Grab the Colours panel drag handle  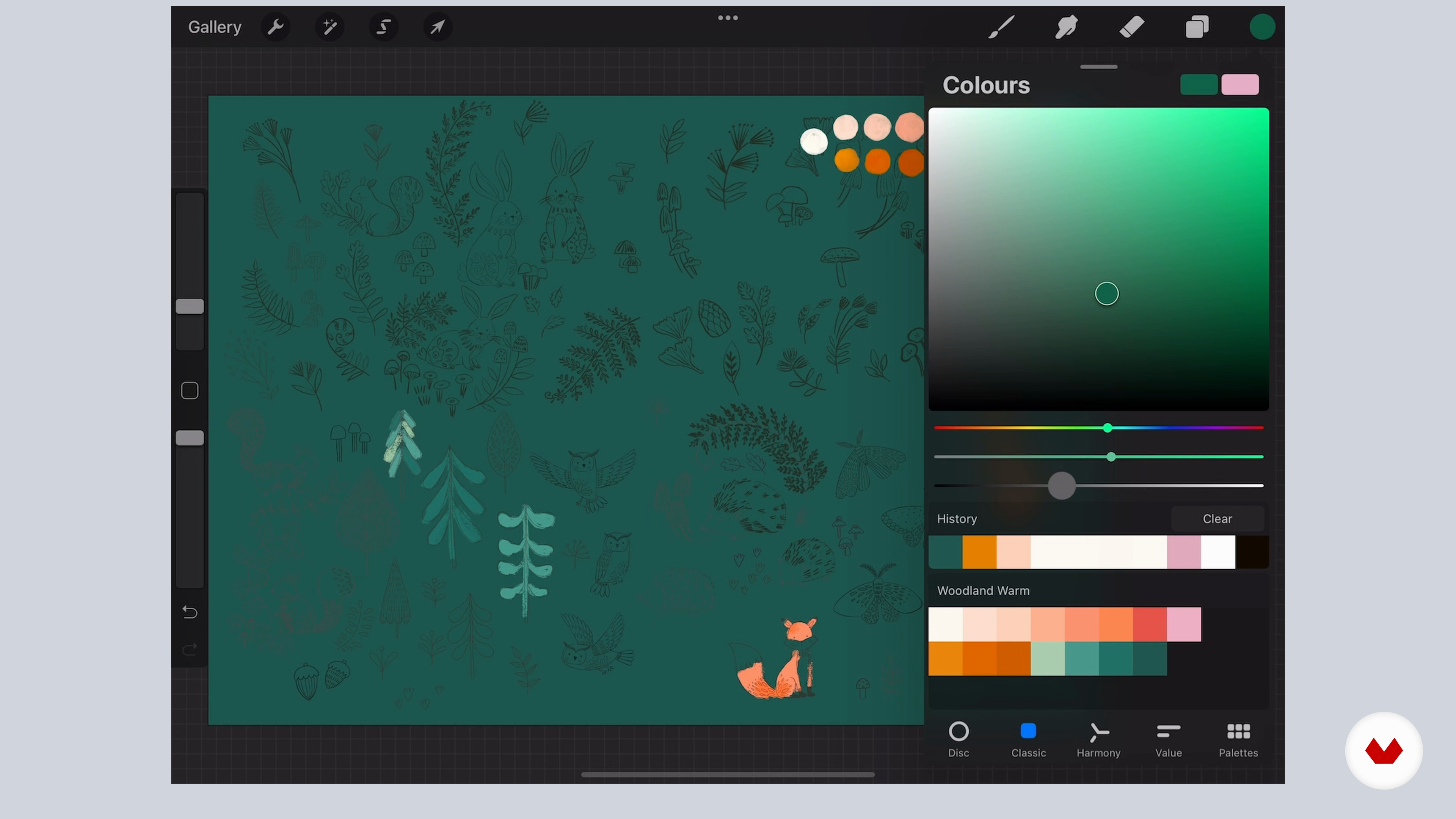click(1098, 67)
